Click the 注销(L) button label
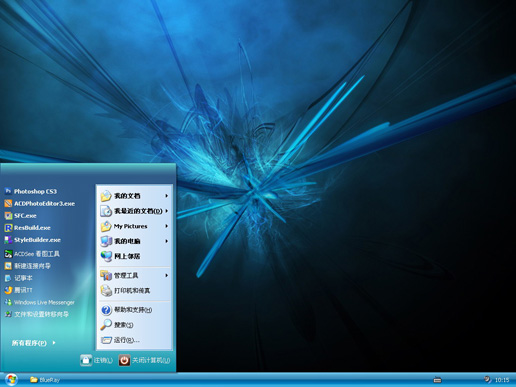This screenshot has width=516, height=387. [103, 360]
